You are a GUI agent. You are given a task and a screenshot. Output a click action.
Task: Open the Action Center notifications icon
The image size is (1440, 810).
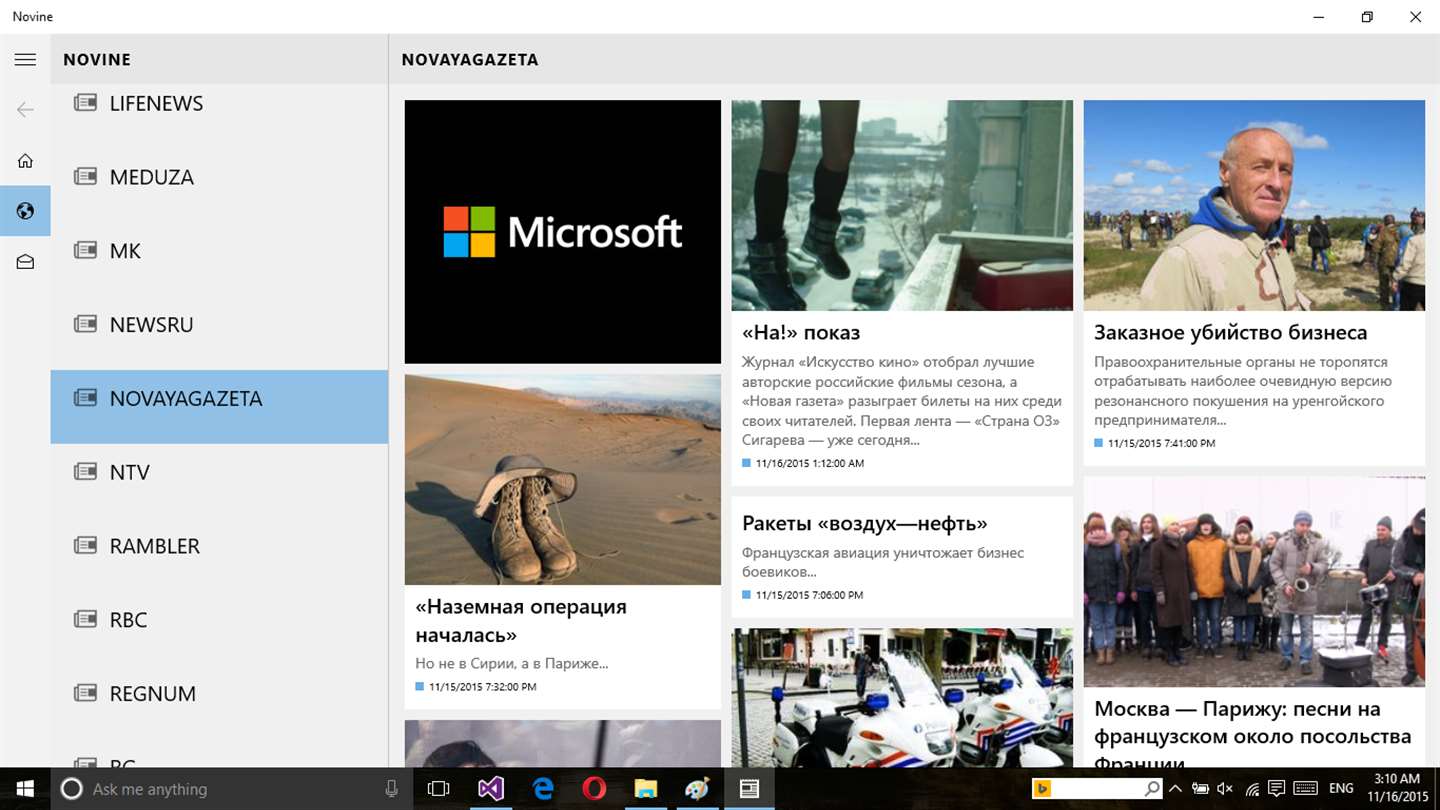[x=1277, y=789]
